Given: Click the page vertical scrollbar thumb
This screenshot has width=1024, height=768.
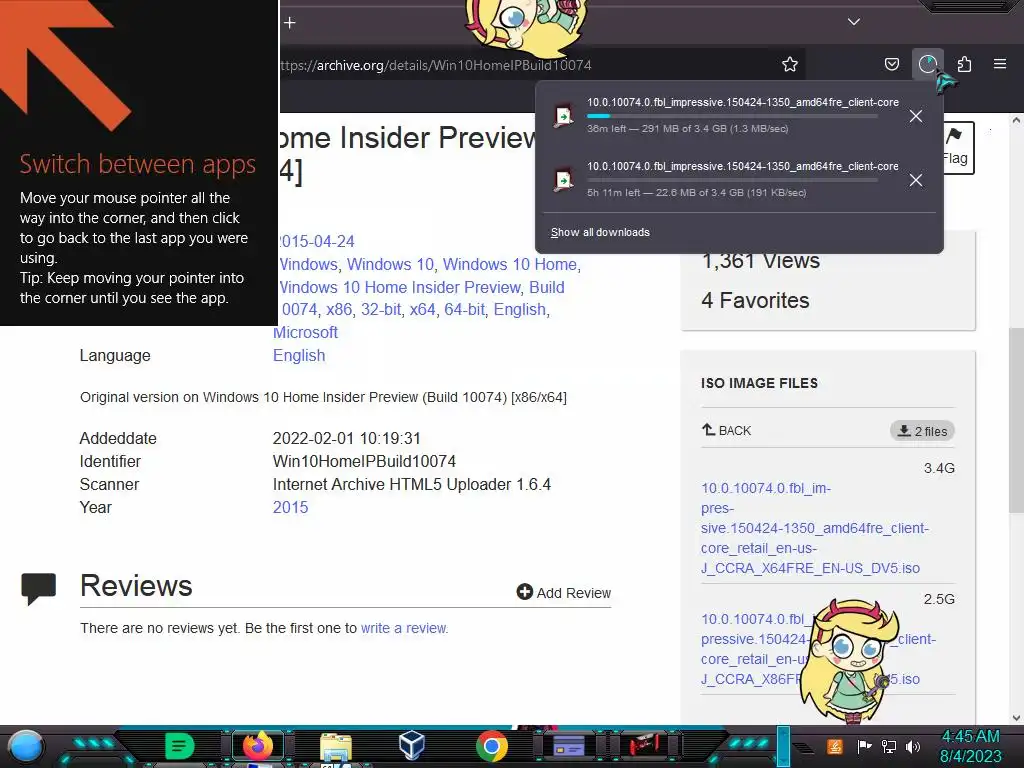Looking at the screenshot, I should [1016, 421].
